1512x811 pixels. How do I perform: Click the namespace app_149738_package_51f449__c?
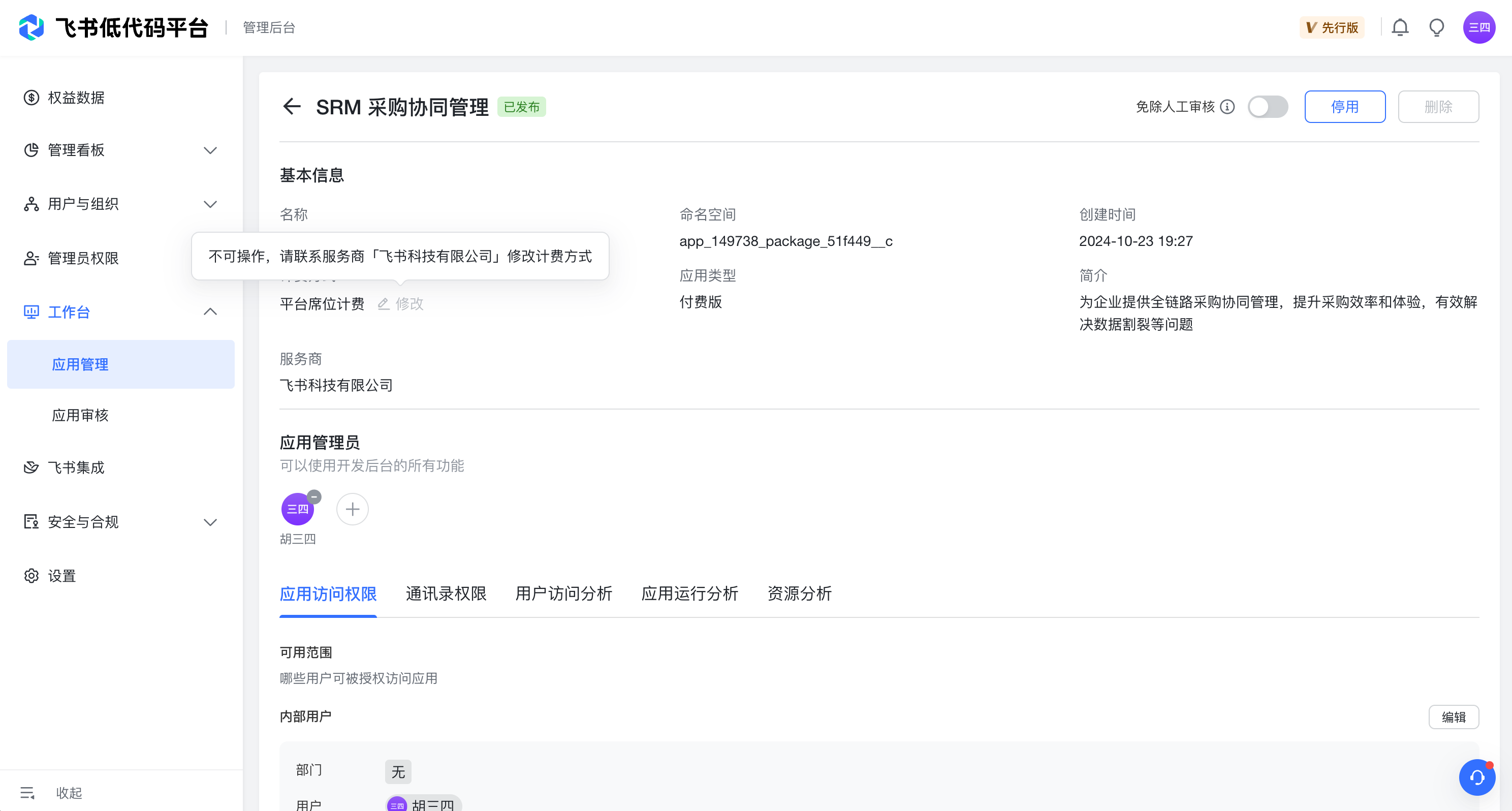click(x=786, y=241)
